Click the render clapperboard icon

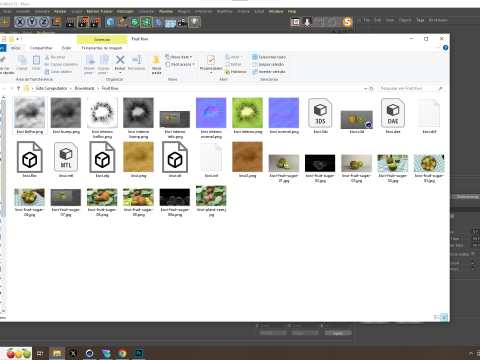click(x=70, y=22)
